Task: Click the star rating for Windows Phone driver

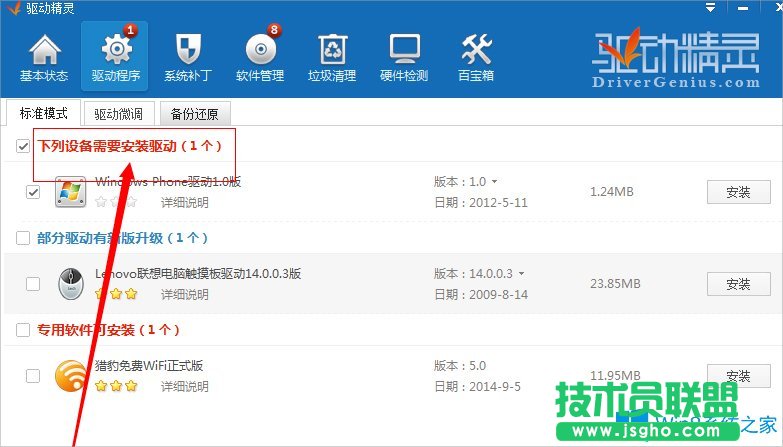Action: click(x=116, y=202)
